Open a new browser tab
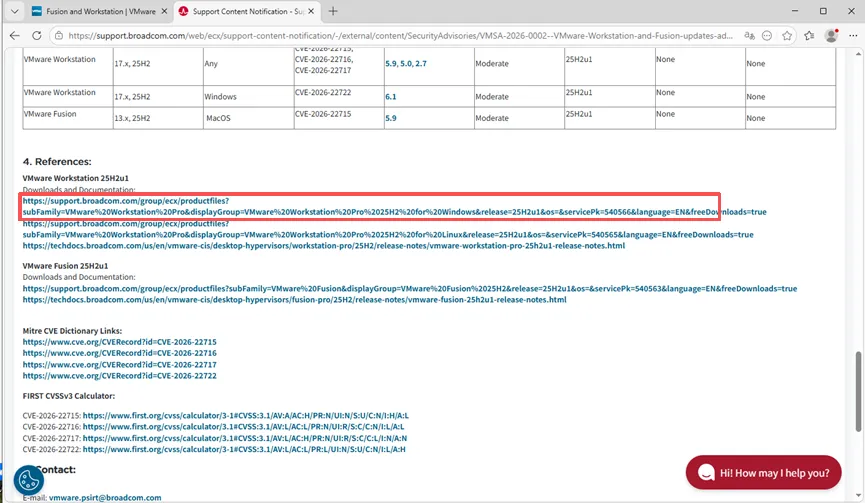 tap(333, 11)
